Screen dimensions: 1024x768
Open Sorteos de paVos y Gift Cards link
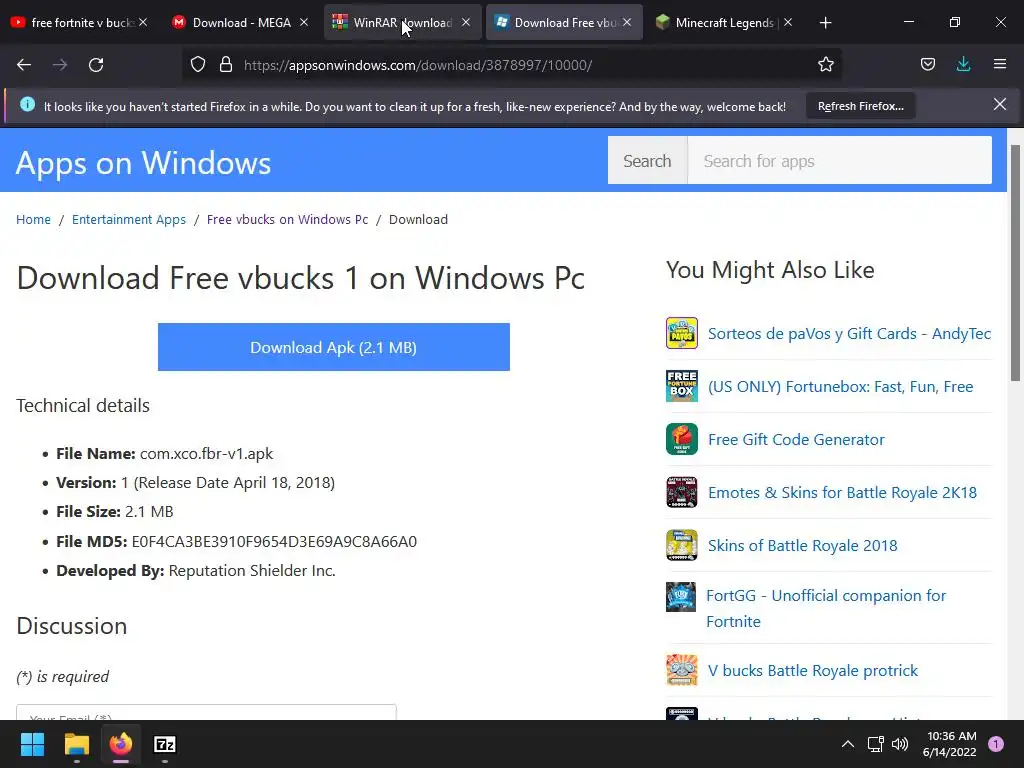[849, 333]
